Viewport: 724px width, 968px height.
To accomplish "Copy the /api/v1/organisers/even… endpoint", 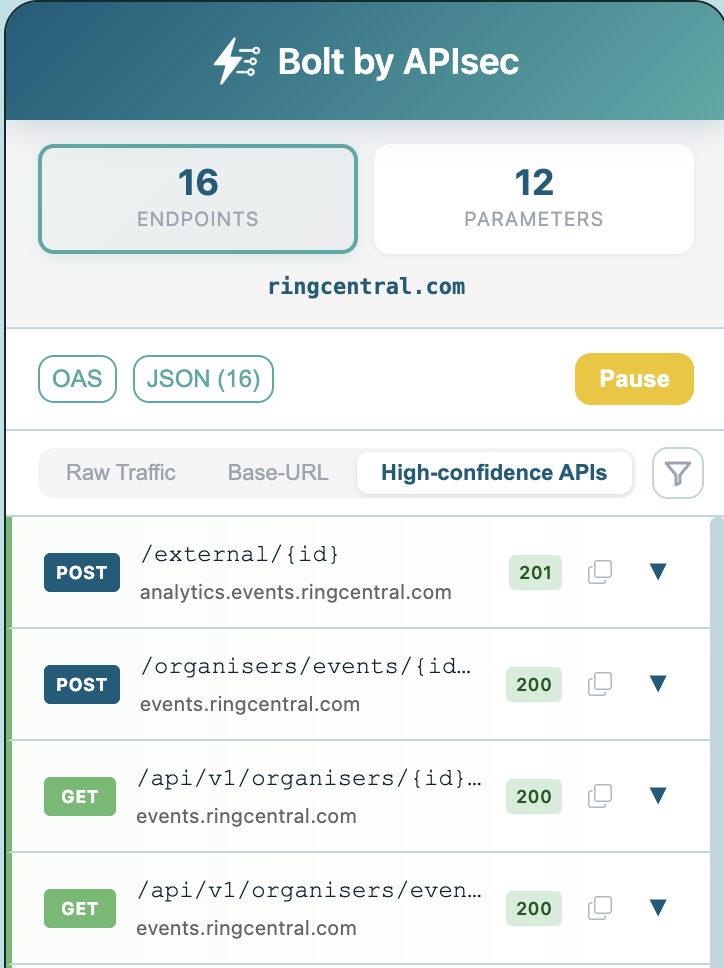I will [x=599, y=908].
